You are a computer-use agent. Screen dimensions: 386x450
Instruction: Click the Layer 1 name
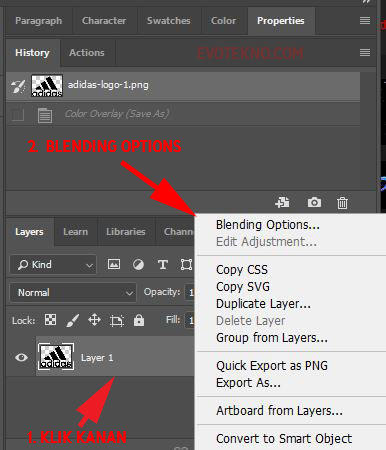point(97,358)
